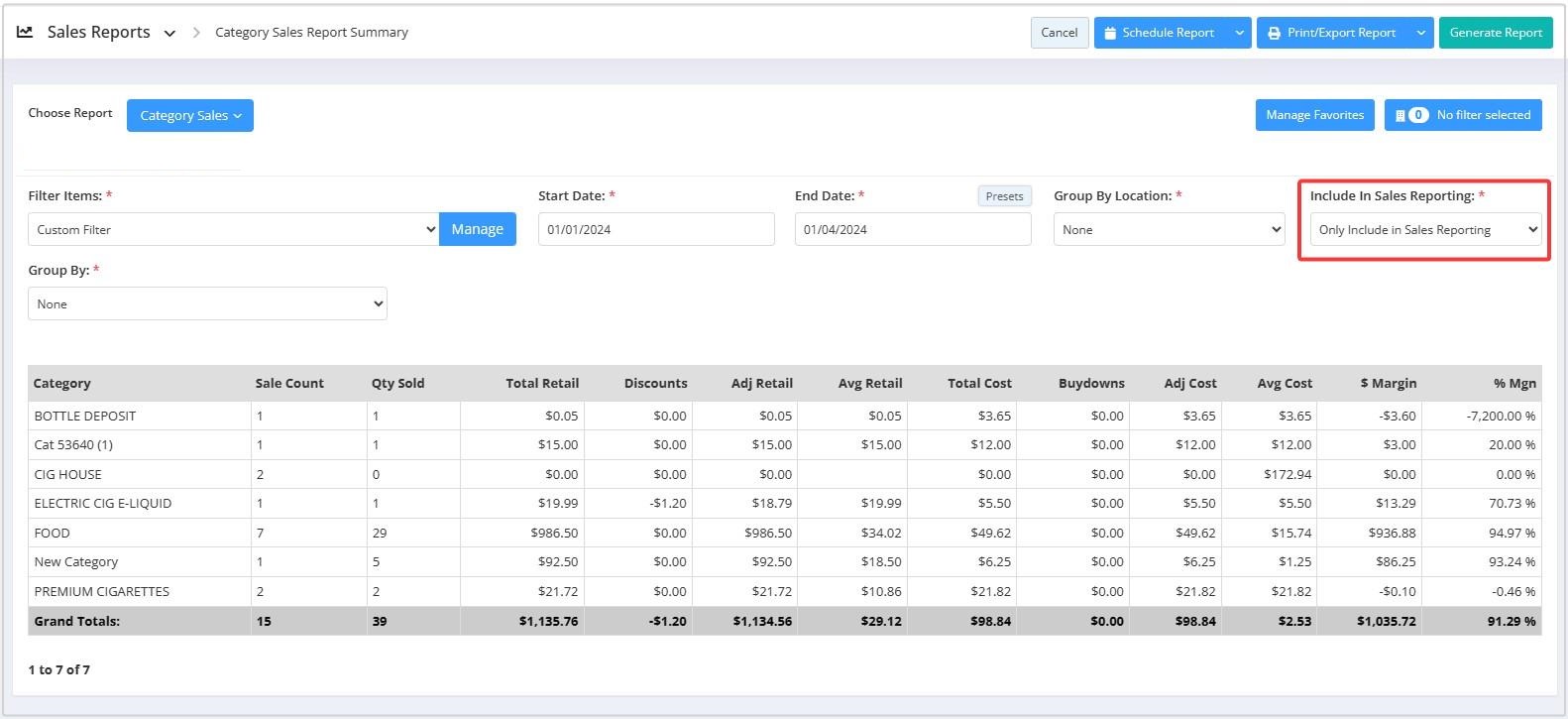Image resolution: width=1568 pixels, height=719 pixels.
Task: Click the calendar icon in Schedule Report
Action: (1110, 33)
